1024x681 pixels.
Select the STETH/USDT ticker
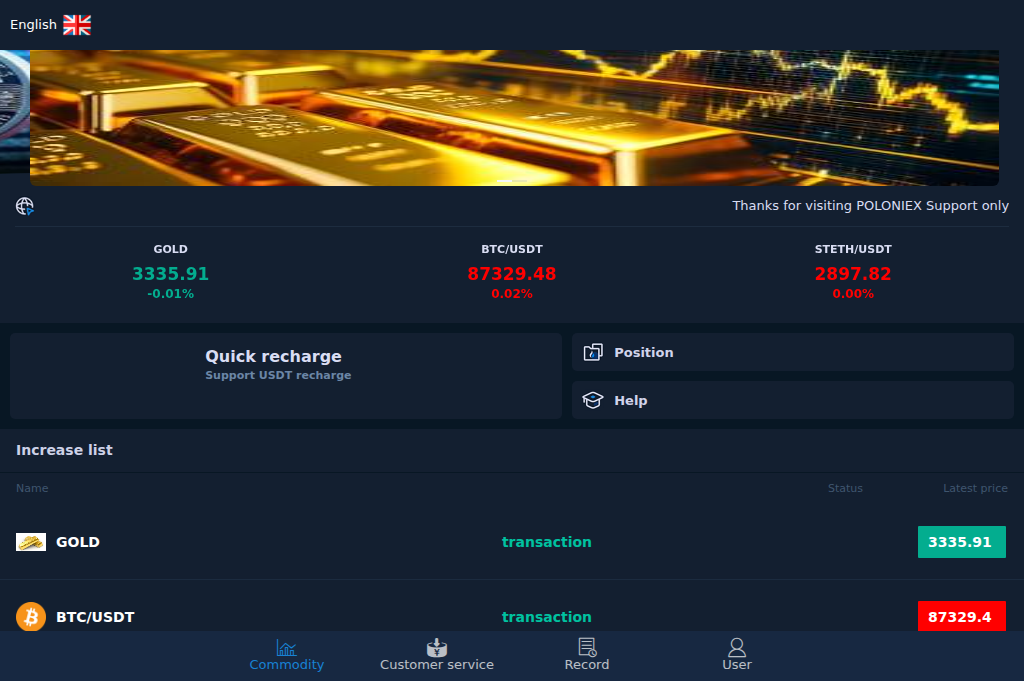pyautogui.click(x=852, y=272)
